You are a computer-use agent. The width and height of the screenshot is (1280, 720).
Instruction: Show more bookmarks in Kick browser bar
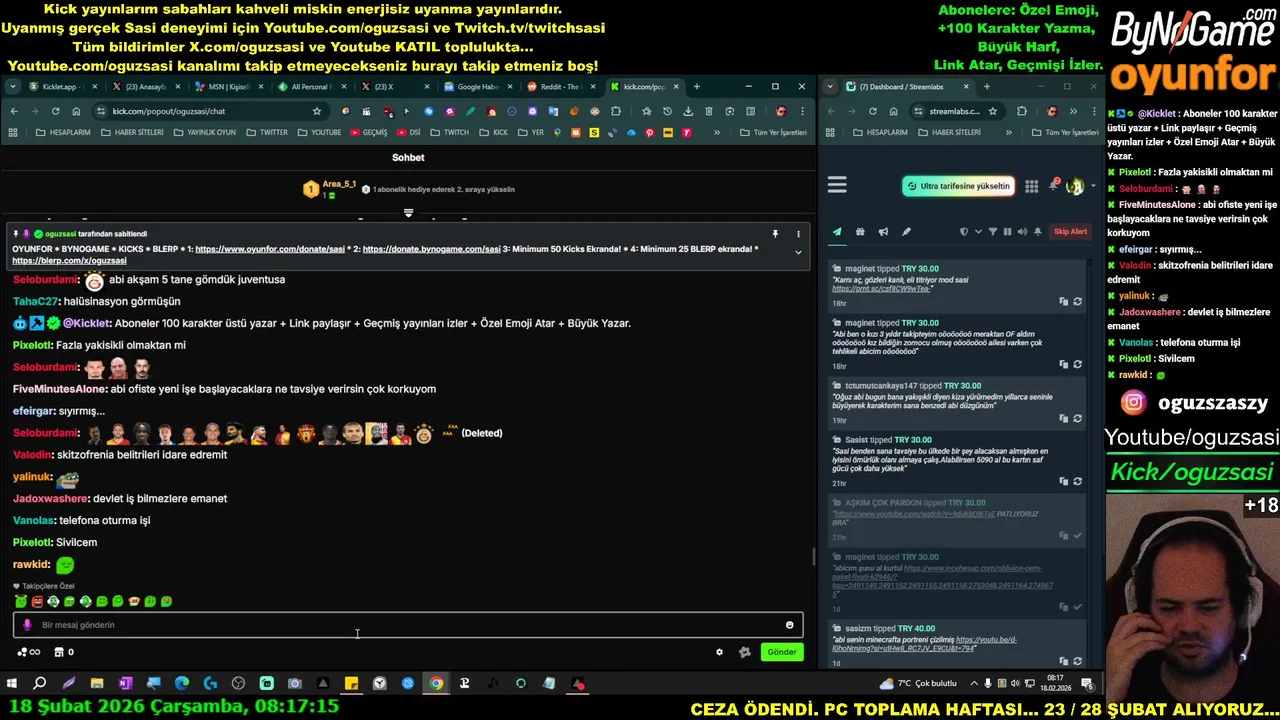click(x=716, y=132)
